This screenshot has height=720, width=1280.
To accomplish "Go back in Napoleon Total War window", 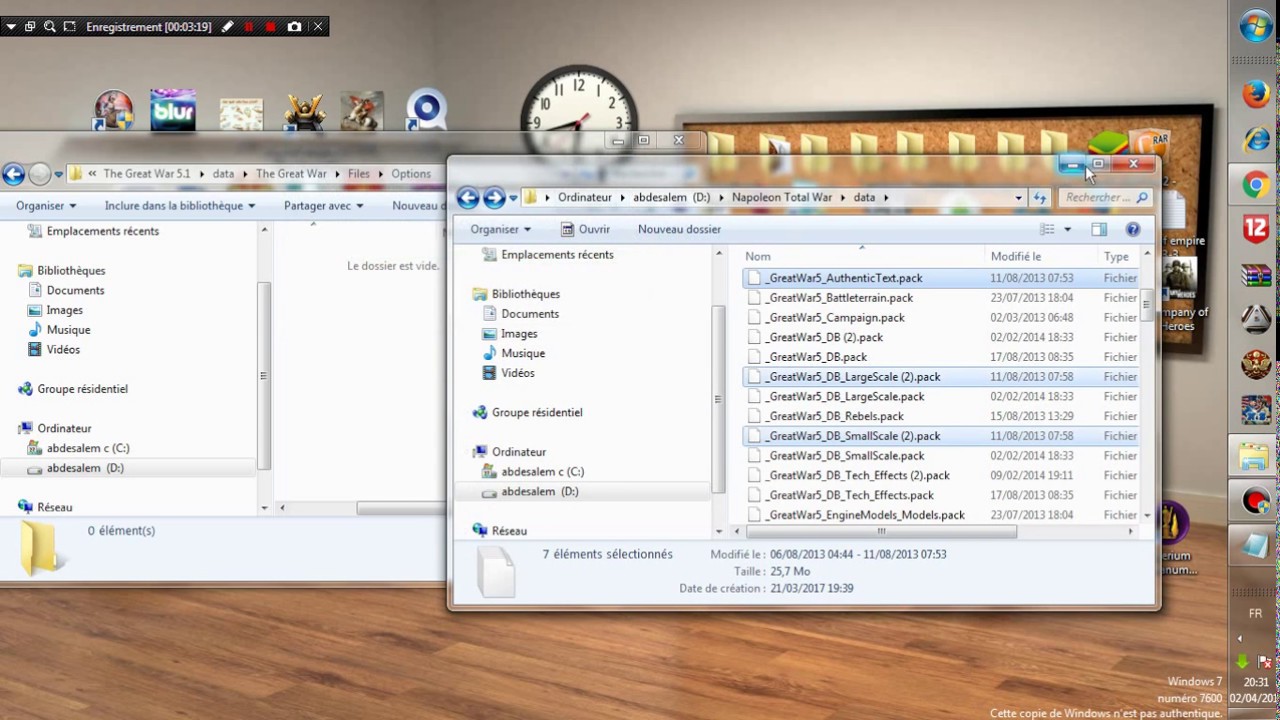I will (x=467, y=198).
